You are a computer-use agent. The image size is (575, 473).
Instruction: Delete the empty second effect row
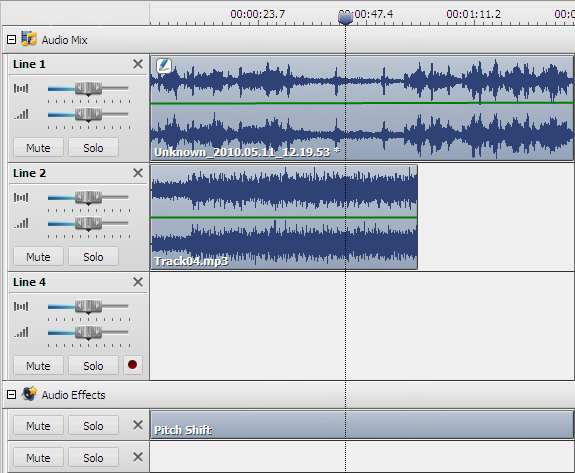pyautogui.click(x=138, y=457)
